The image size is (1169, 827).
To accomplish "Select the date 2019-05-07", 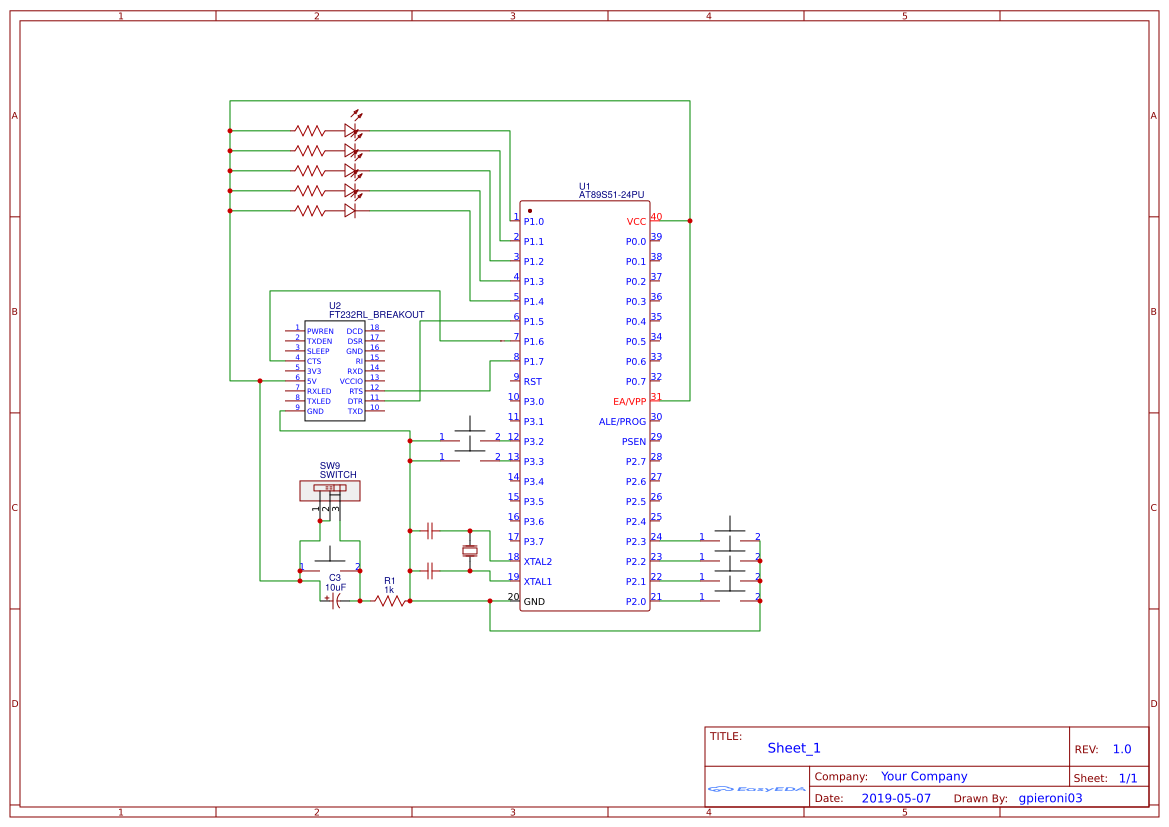I will pos(896,798).
